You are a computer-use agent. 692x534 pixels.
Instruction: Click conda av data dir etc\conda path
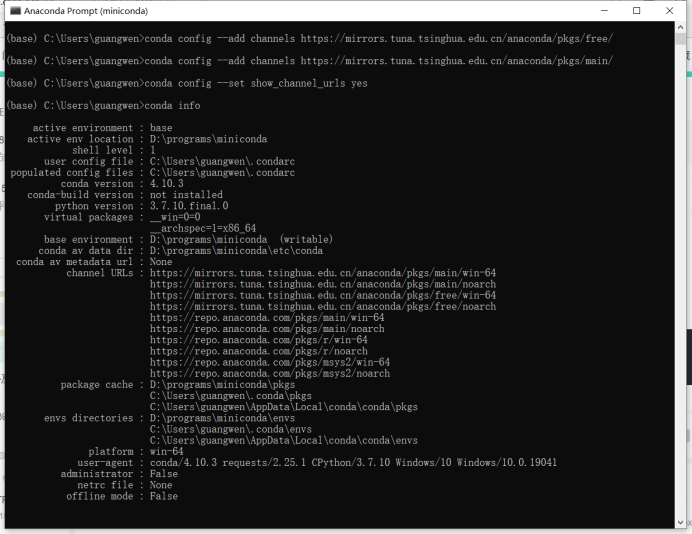(236, 251)
